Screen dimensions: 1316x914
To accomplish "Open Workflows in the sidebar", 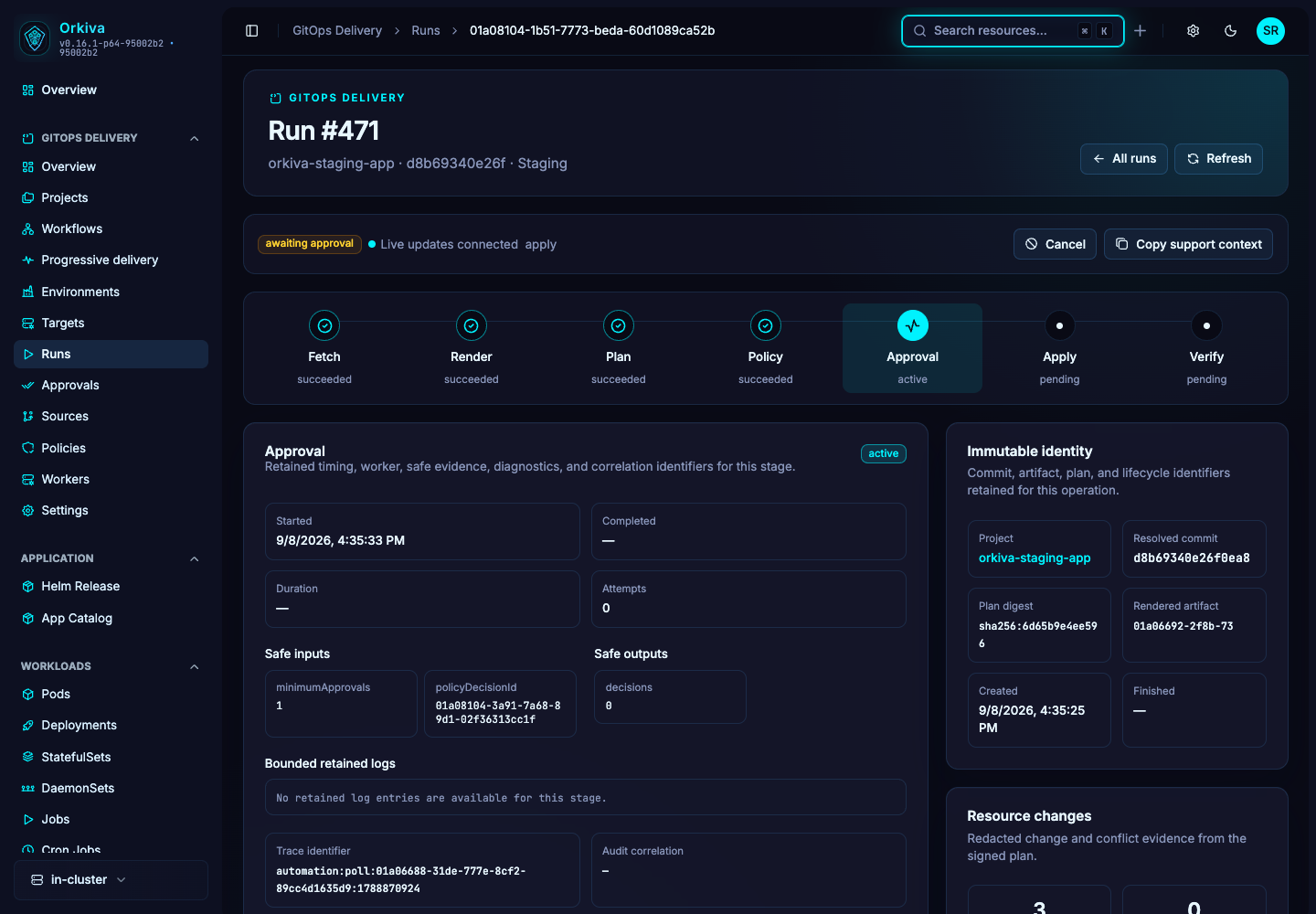I will point(111,229).
